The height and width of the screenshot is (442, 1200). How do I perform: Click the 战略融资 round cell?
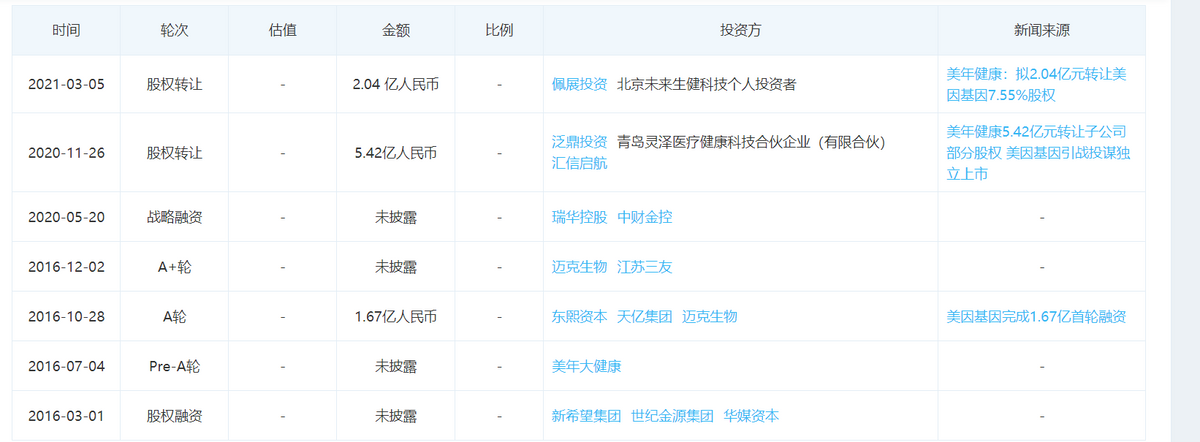pyautogui.click(x=175, y=217)
